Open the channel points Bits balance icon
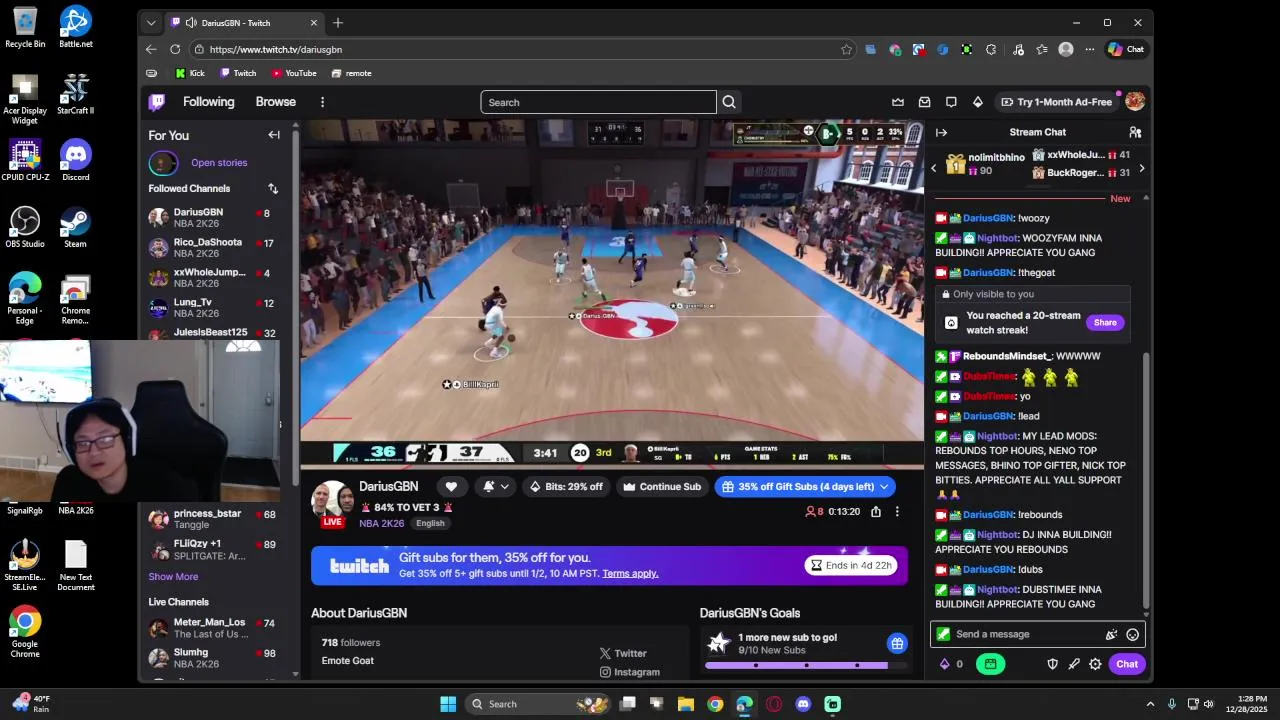Viewport: 1280px width, 720px height. coord(951,664)
